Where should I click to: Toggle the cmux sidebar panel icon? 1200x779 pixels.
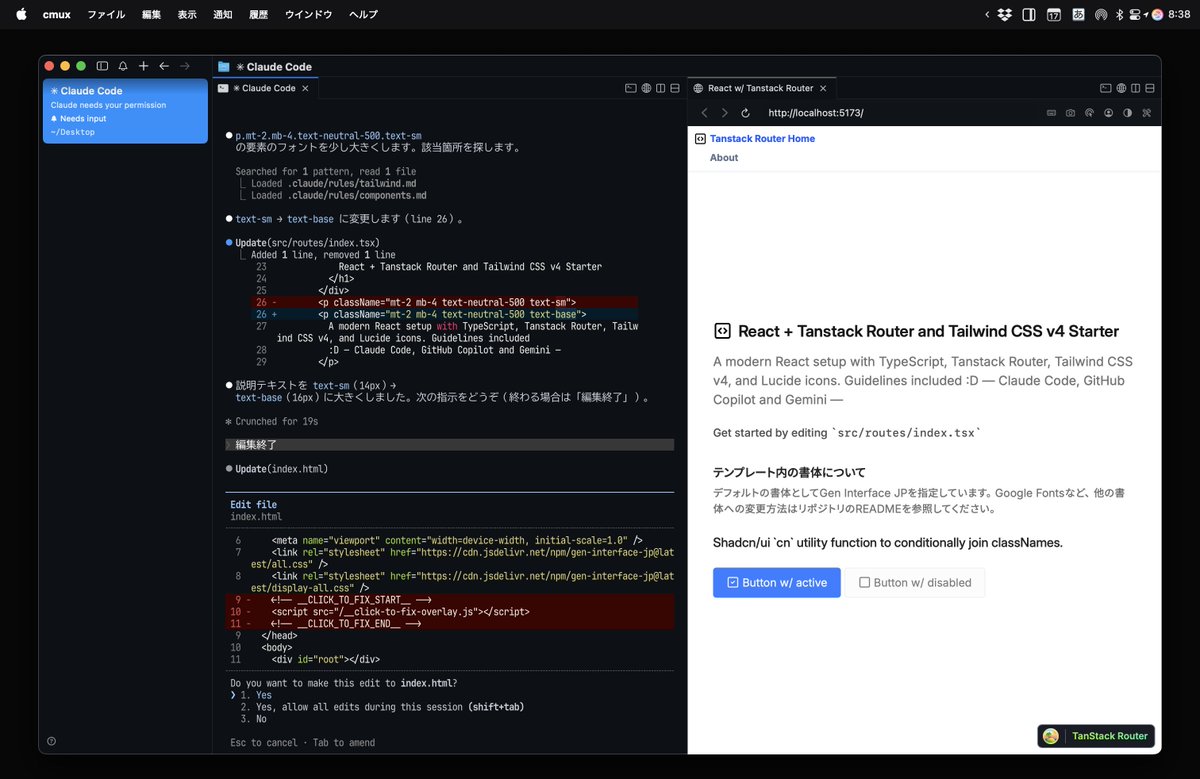(x=102, y=66)
